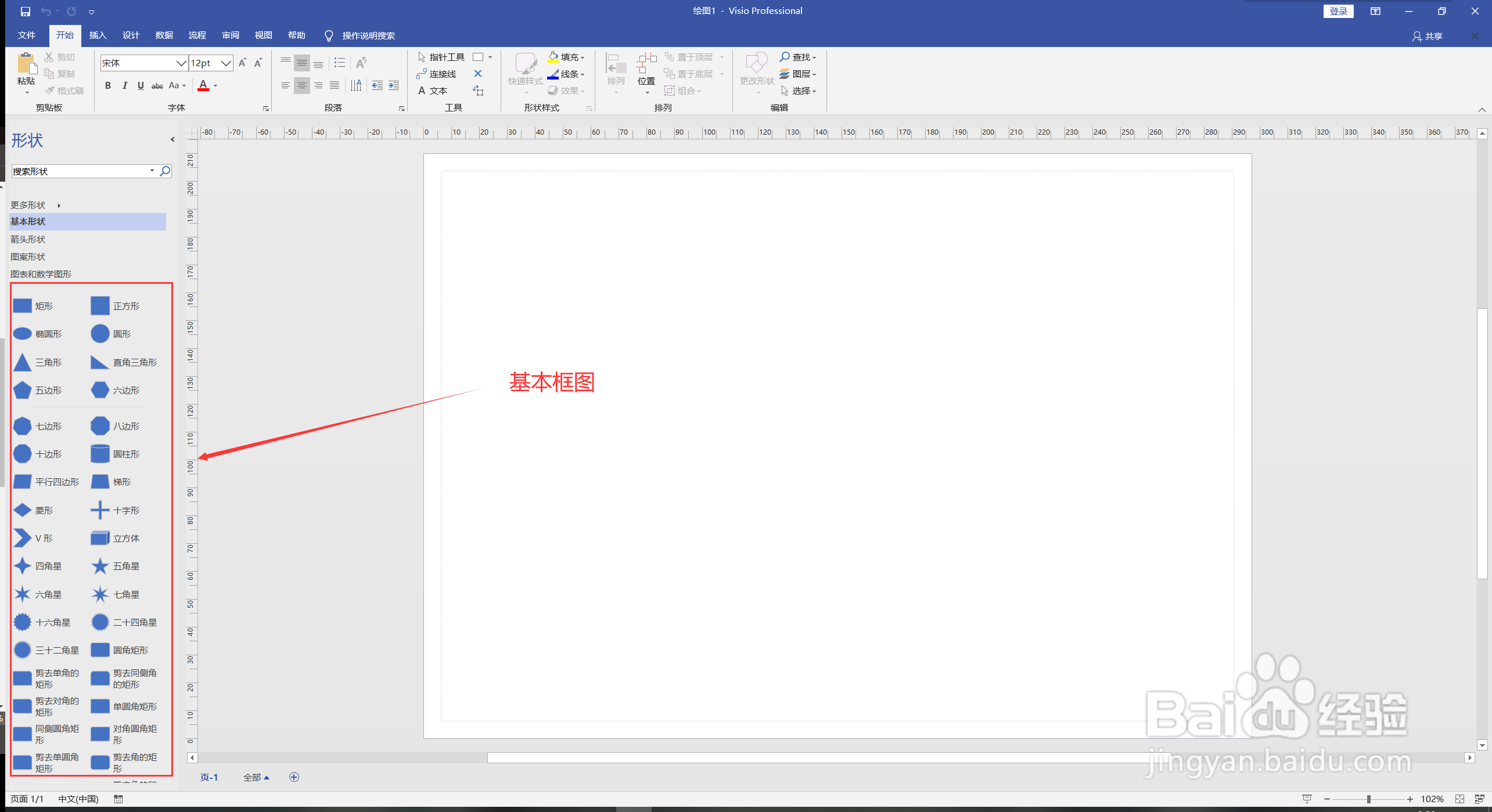Image resolution: width=1492 pixels, height=812 pixels.
Task: Expand the 填充 fill dropdown
Action: tap(583, 57)
